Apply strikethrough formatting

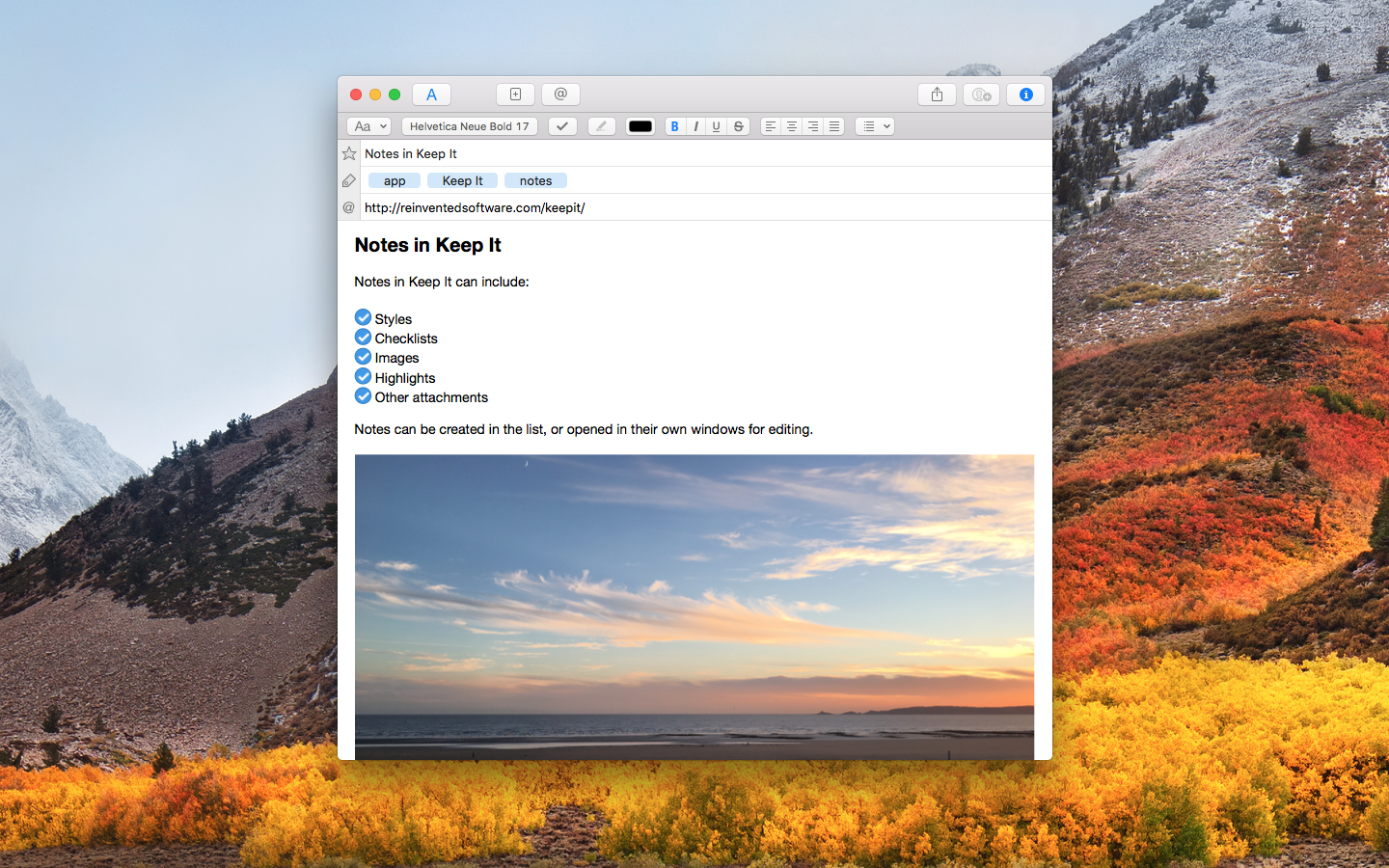click(737, 125)
